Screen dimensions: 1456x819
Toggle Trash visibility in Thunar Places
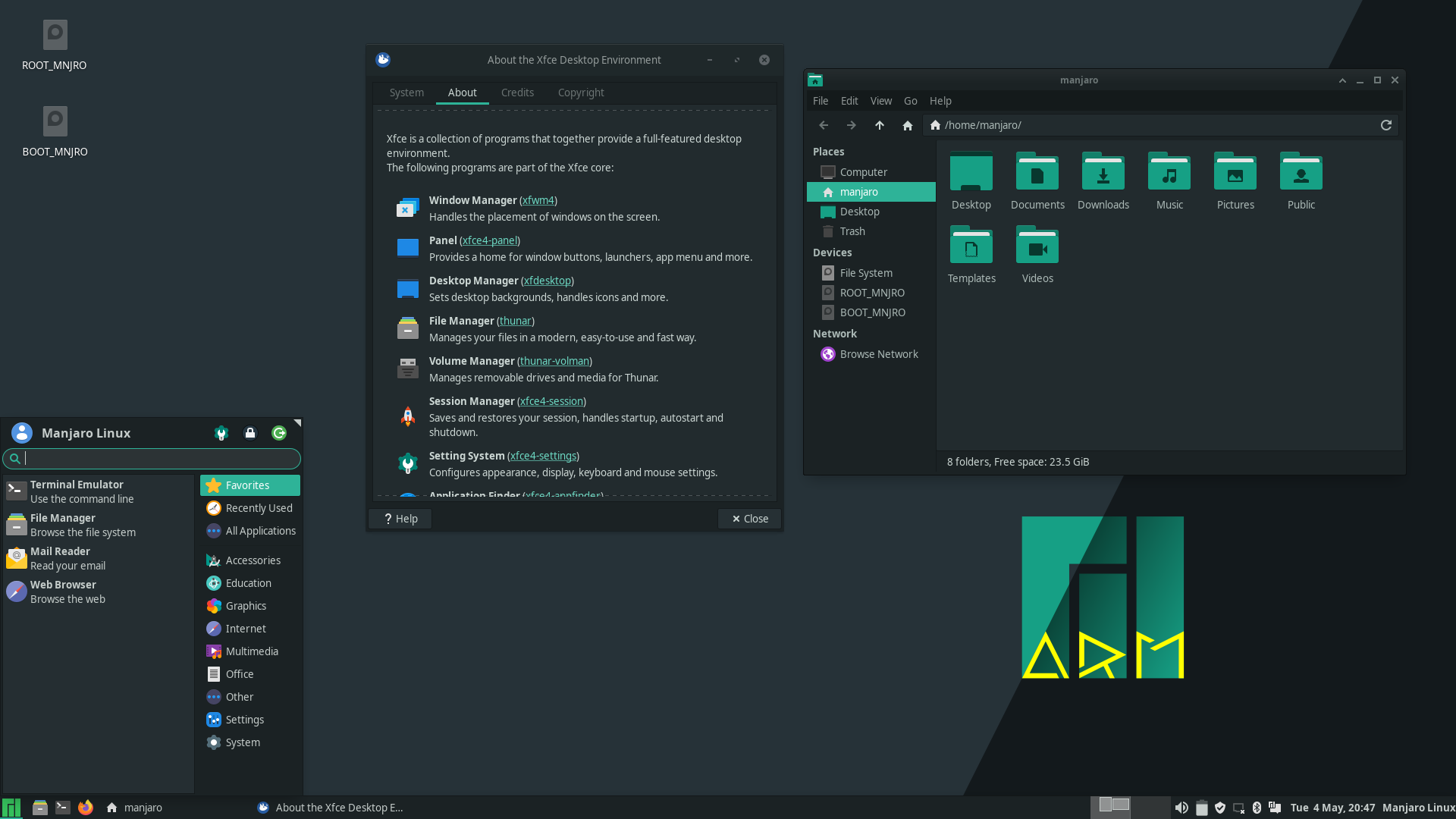tap(852, 231)
